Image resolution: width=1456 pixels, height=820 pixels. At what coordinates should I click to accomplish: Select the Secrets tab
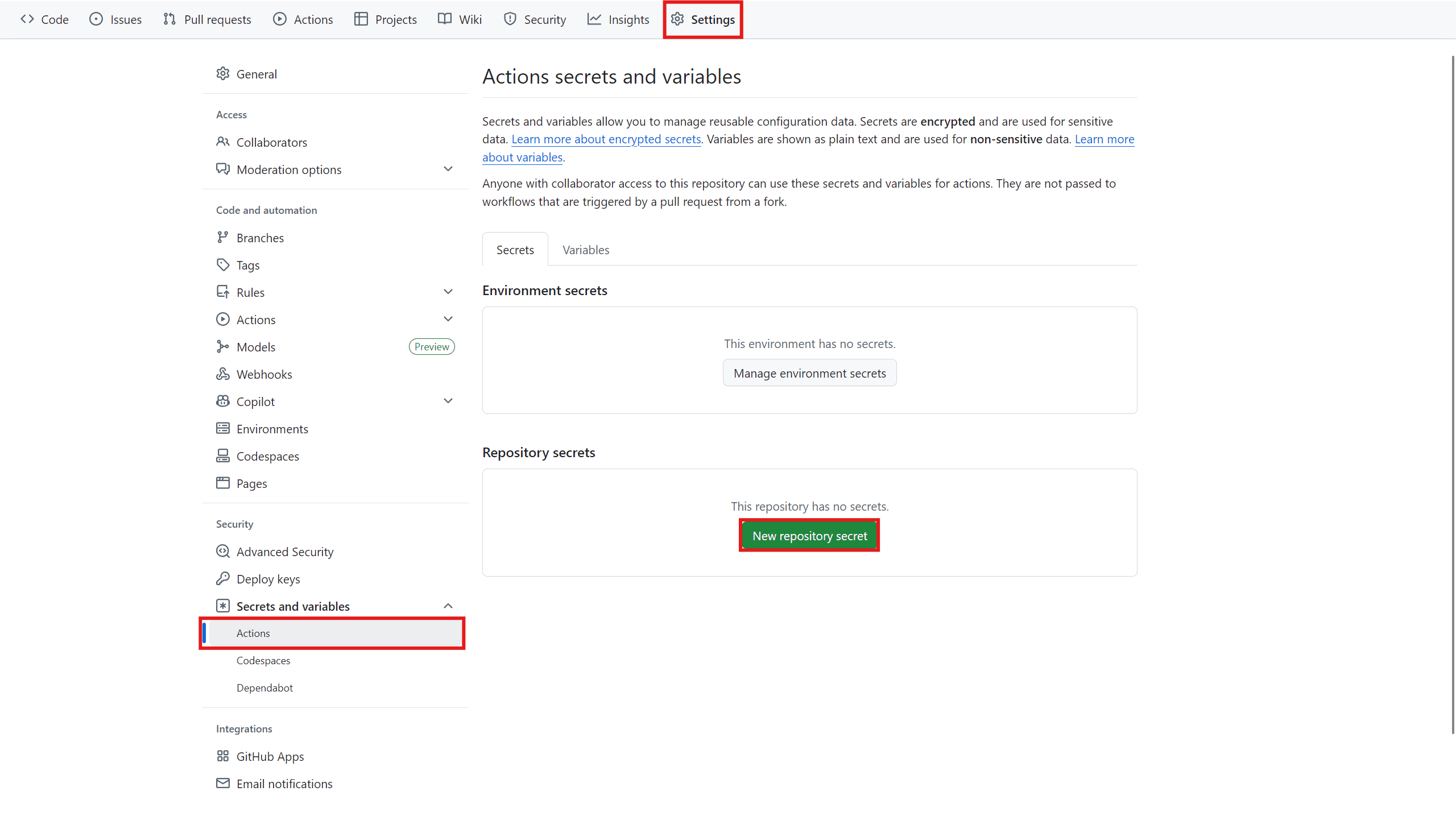coord(515,250)
